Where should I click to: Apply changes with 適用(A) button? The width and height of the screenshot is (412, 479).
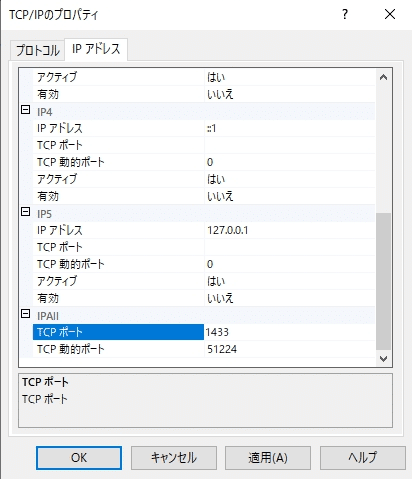pyautogui.click(x=268, y=458)
